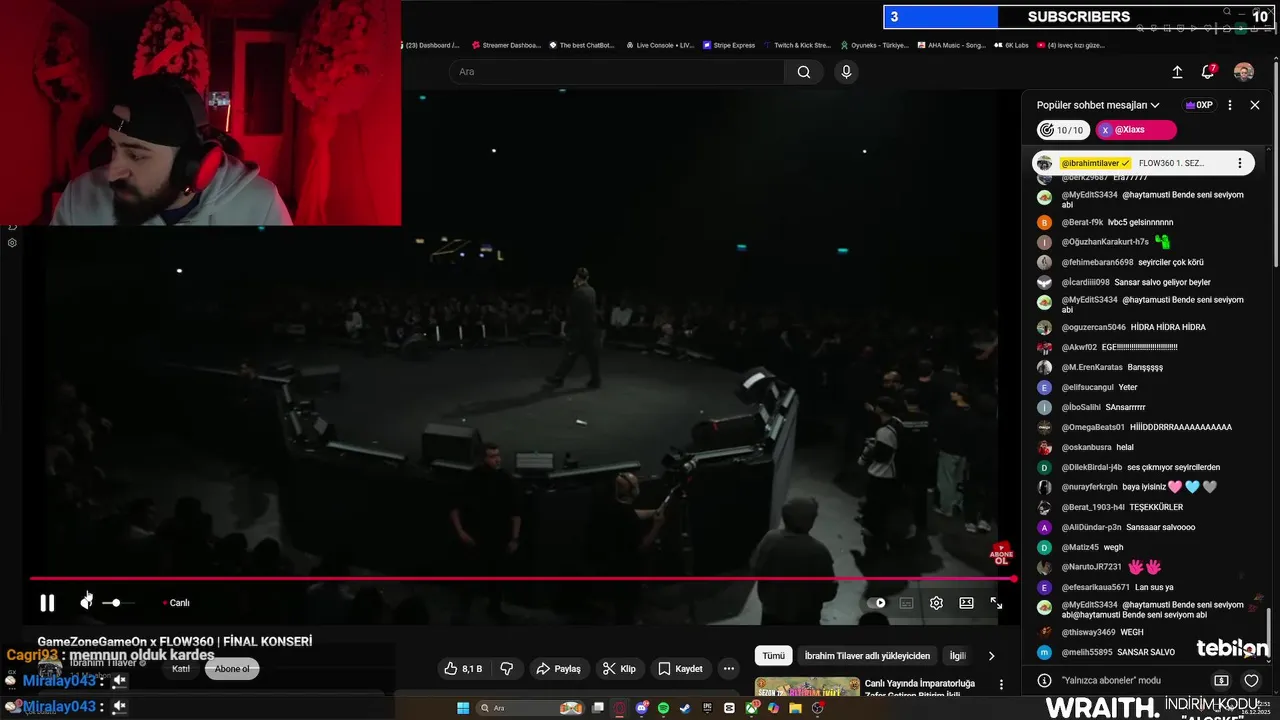Toggle subtitles in the video player

point(906,603)
